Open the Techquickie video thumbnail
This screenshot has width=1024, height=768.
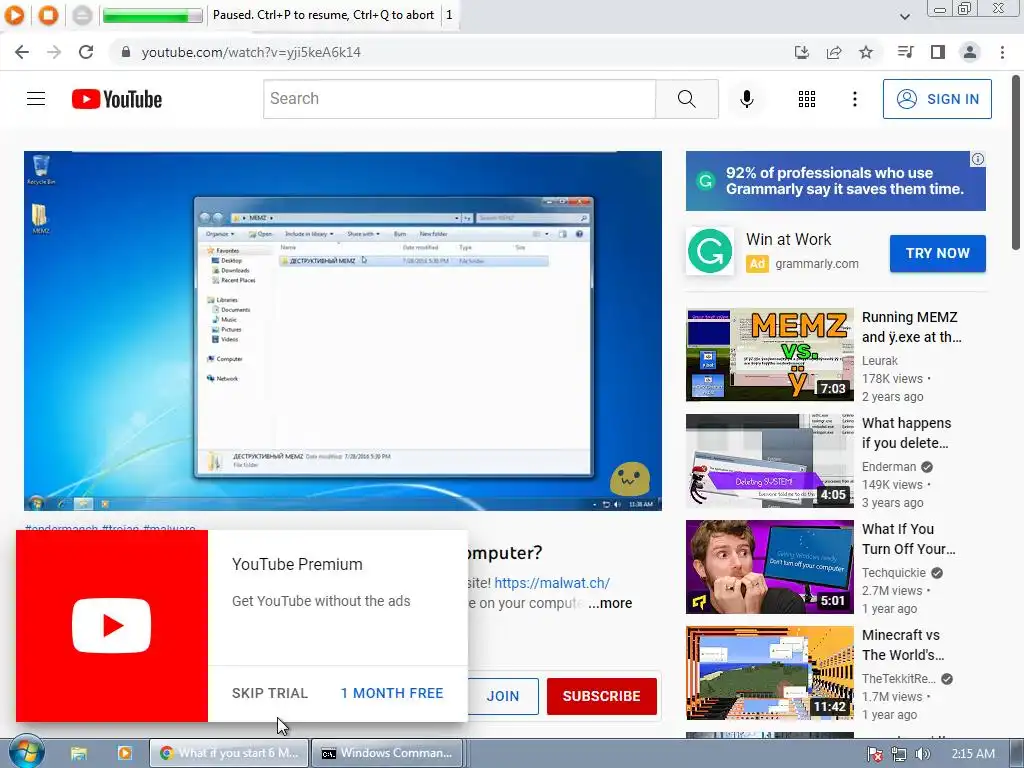click(769, 566)
